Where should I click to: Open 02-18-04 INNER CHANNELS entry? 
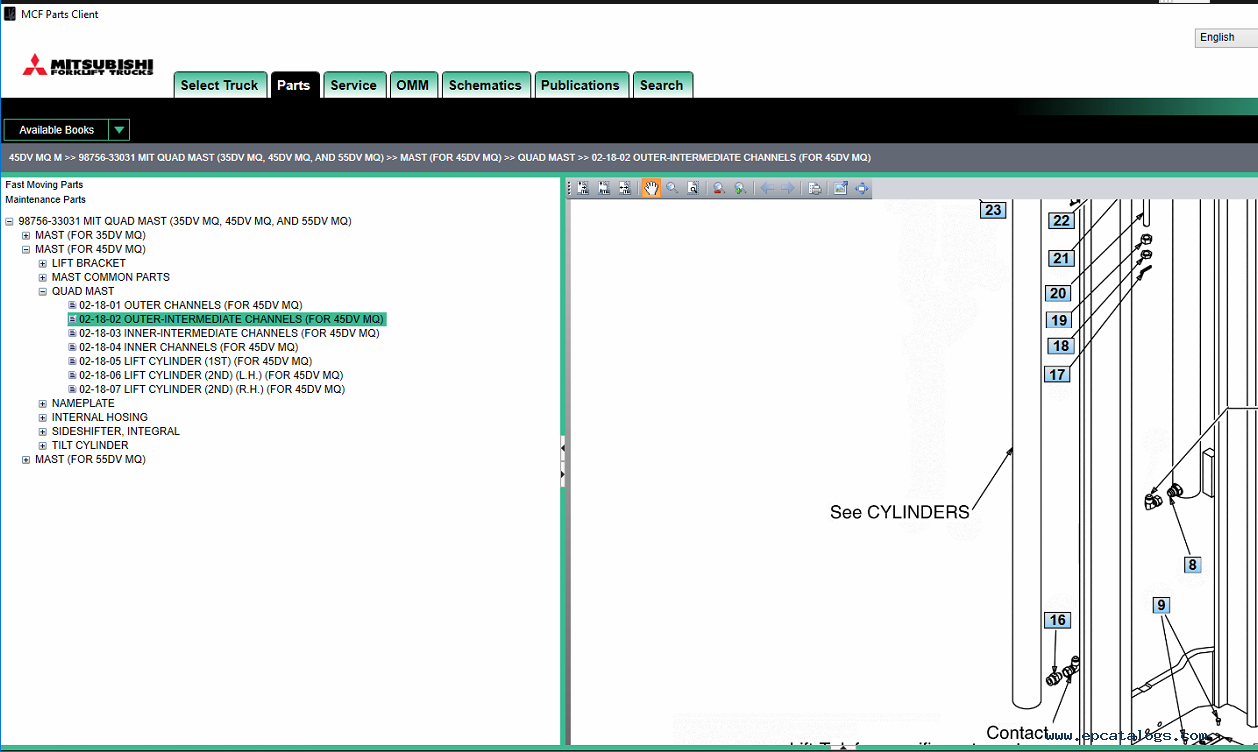(x=189, y=347)
